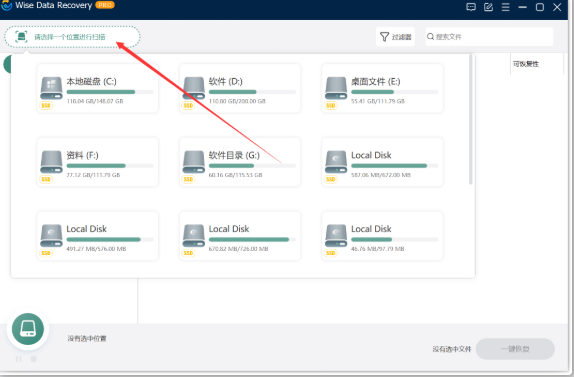Click the SSD badge on 软件 (D:)

[188, 106]
